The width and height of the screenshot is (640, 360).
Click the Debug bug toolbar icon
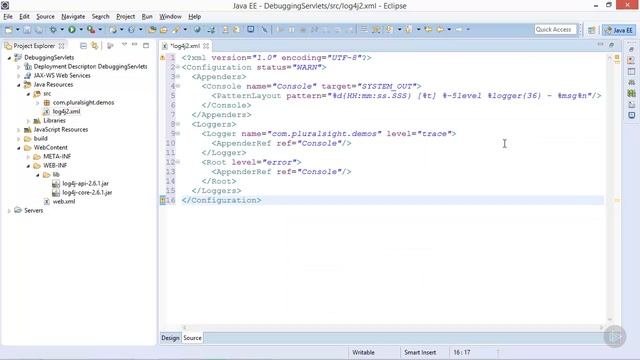pos(53,29)
